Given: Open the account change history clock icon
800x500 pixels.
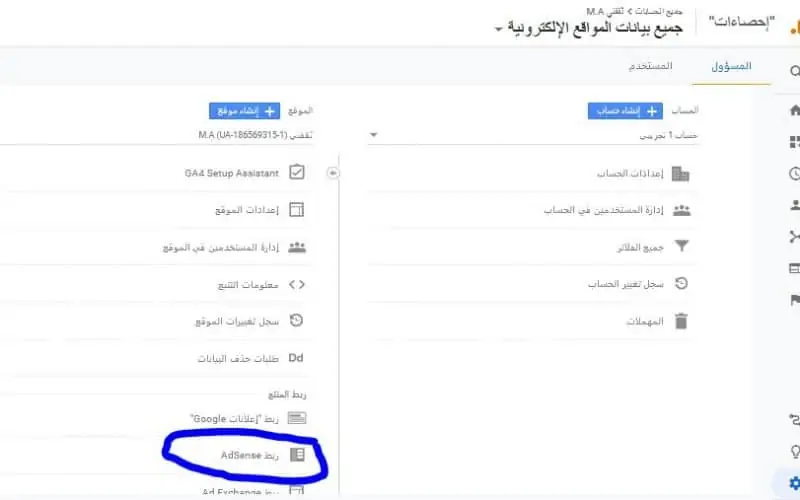Looking at the screenshot, I should pos(681,283).
